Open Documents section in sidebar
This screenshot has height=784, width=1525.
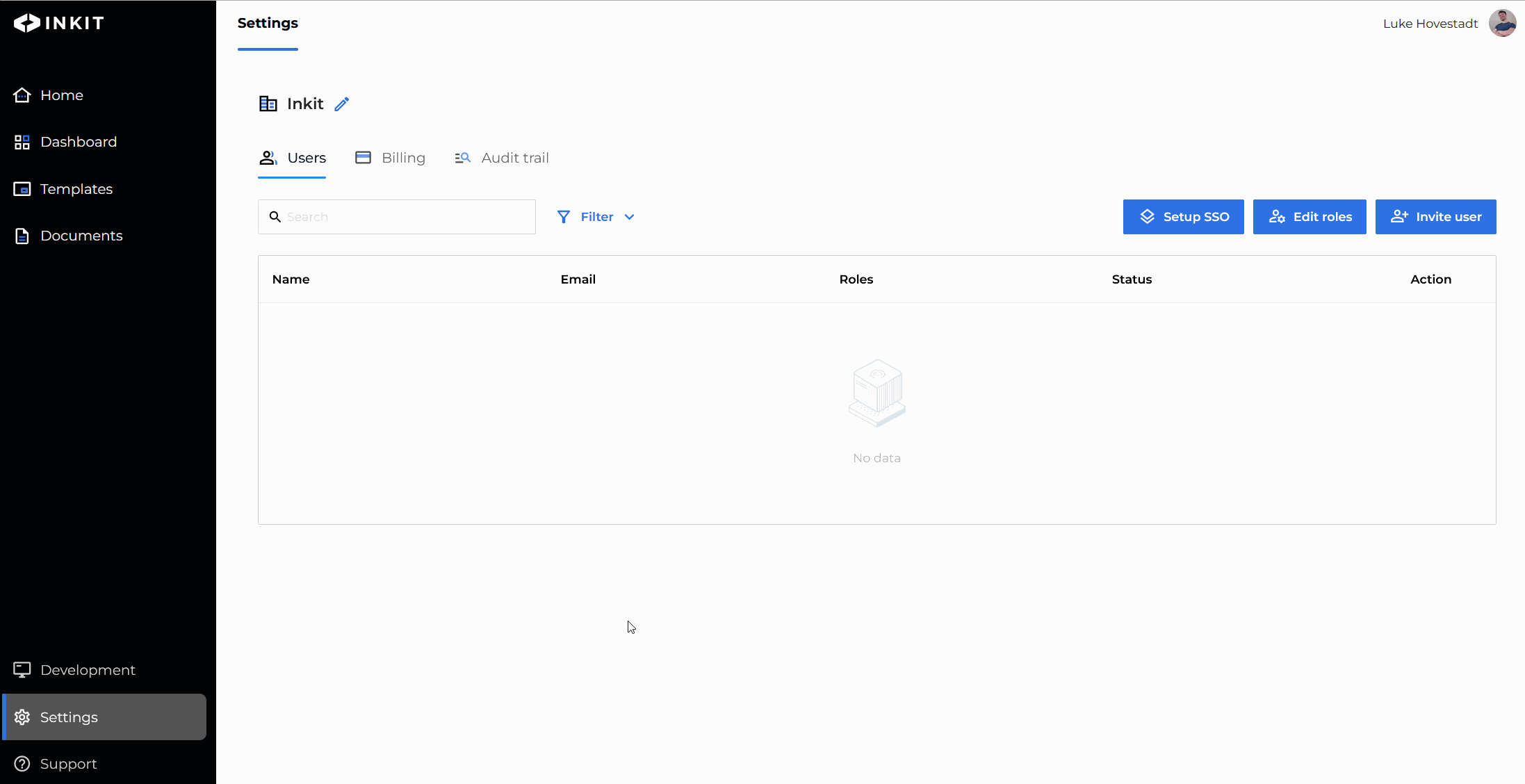tap(81, 236)
